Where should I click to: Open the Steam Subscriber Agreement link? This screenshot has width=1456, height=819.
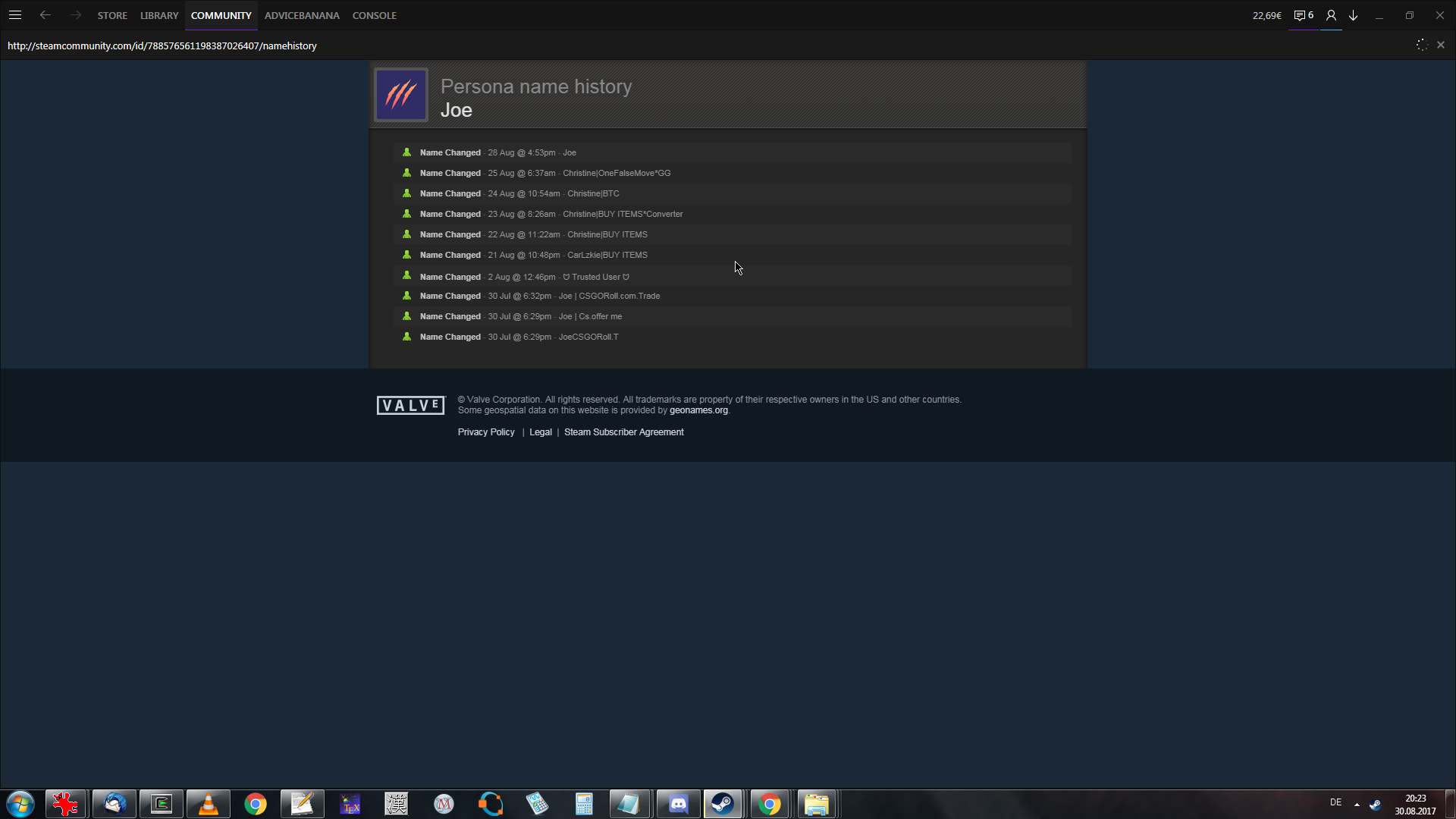623,432
